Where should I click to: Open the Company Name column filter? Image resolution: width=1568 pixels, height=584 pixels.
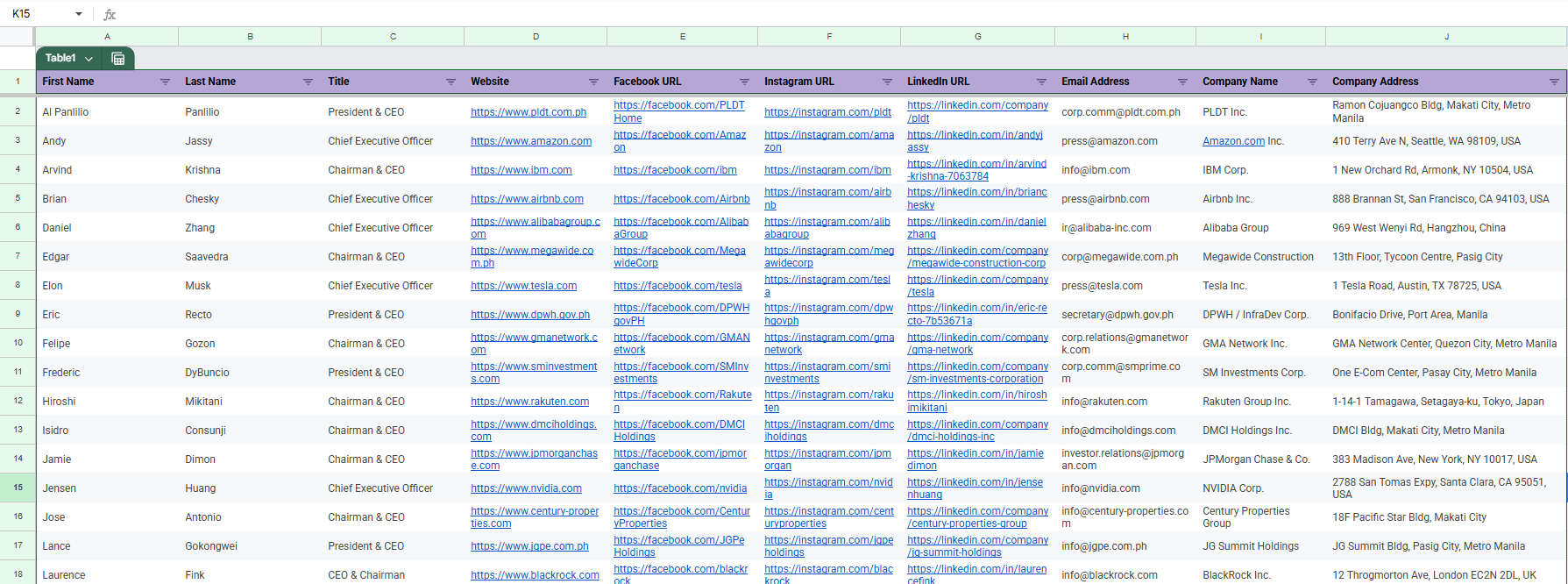1312,82
